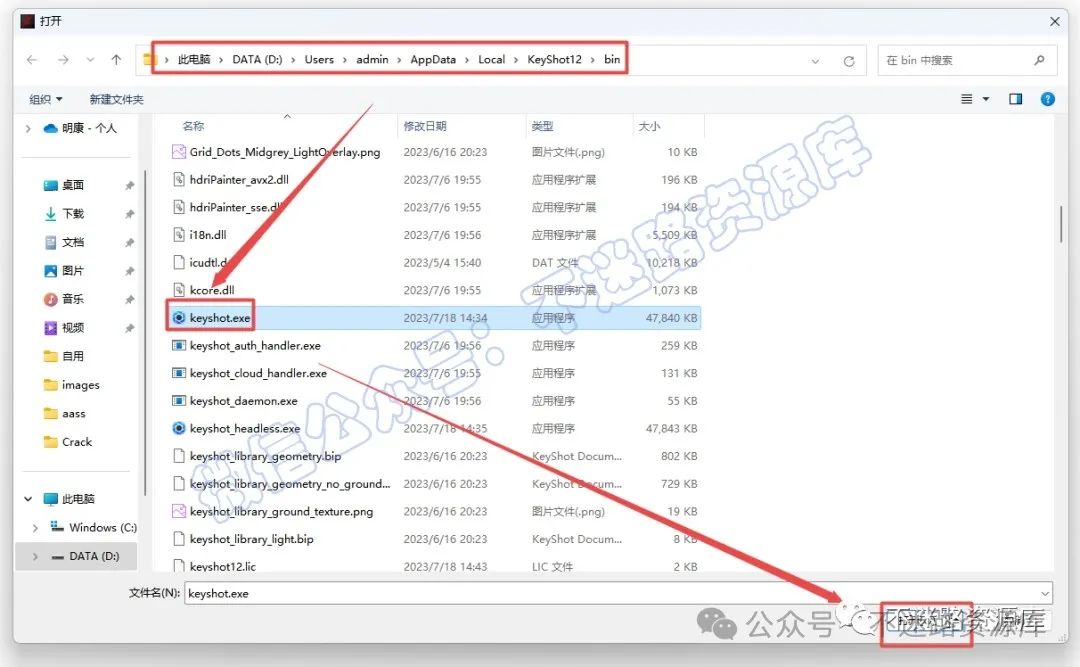Go forward with the forward arrow
The height and width of the screenshot is (667, 1080).
click(x=63, y=60)
